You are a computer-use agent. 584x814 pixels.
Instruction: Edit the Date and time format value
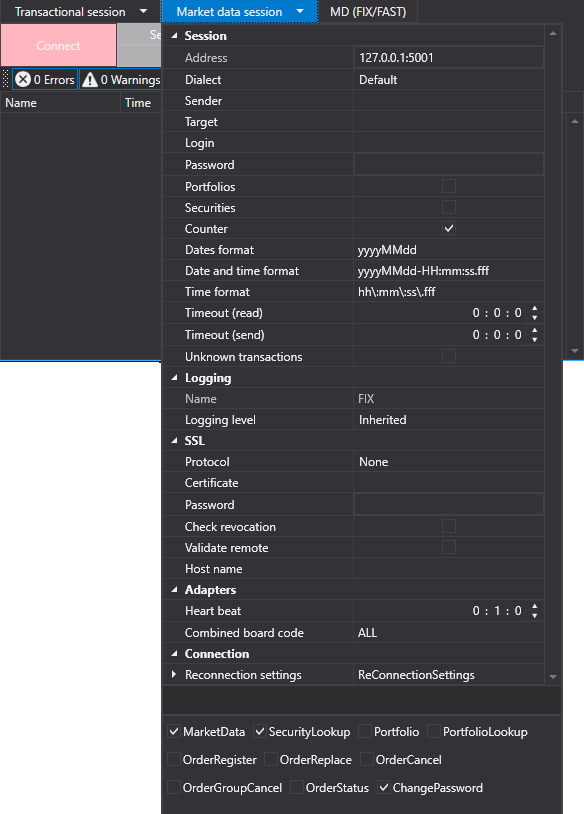pos(449,271)
